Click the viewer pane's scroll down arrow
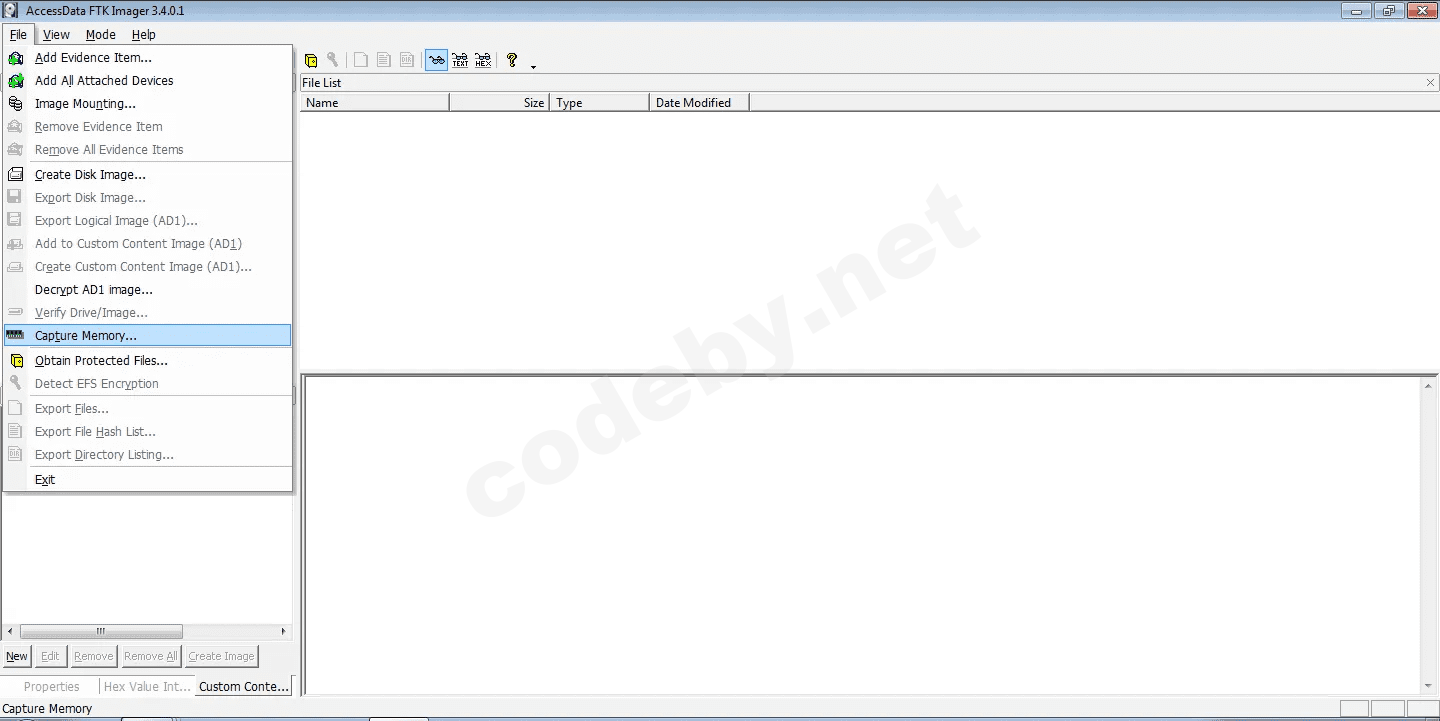The image size is (1440, 721). click(1428, 686)
